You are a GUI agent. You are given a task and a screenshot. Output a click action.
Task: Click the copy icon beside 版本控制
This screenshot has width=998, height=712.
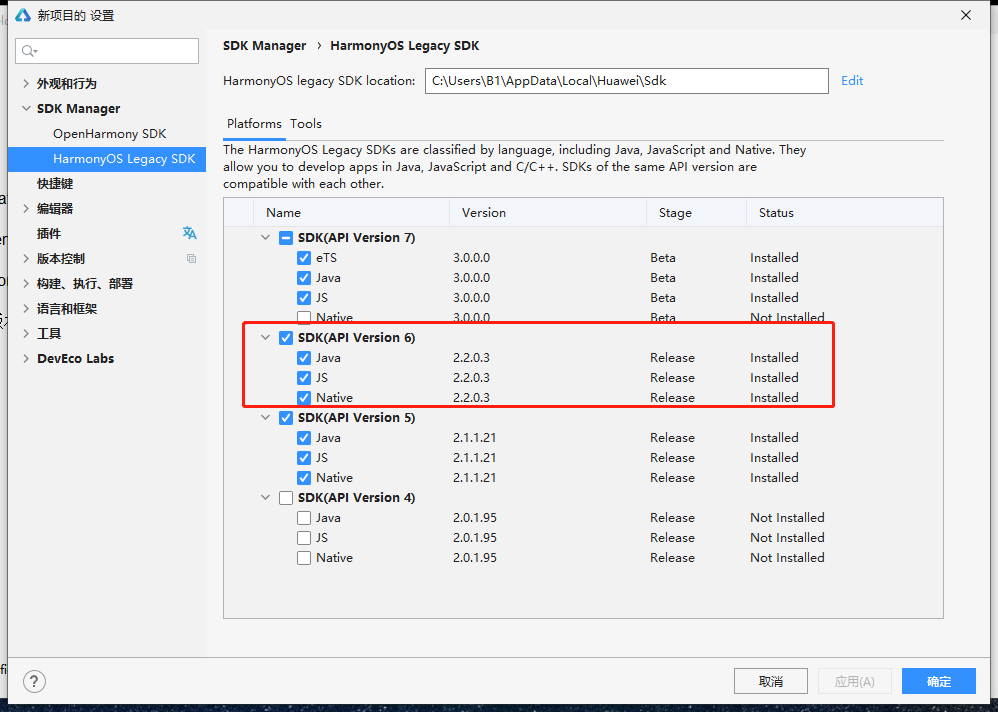tap(192, 258)
